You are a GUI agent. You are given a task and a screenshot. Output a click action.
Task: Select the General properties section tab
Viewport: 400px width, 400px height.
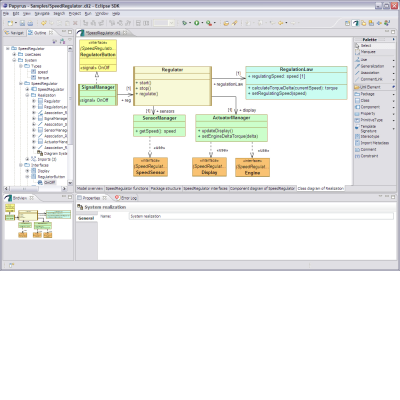pos(86,218)
